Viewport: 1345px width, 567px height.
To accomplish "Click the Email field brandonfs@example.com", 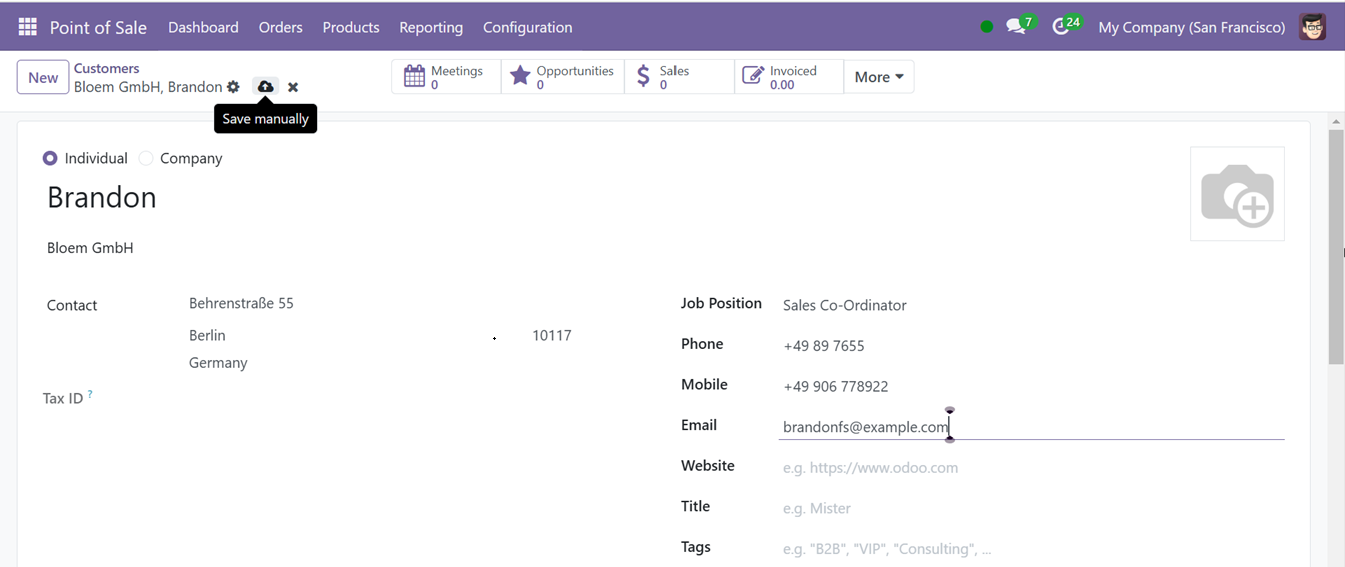I will [1033, 427].
